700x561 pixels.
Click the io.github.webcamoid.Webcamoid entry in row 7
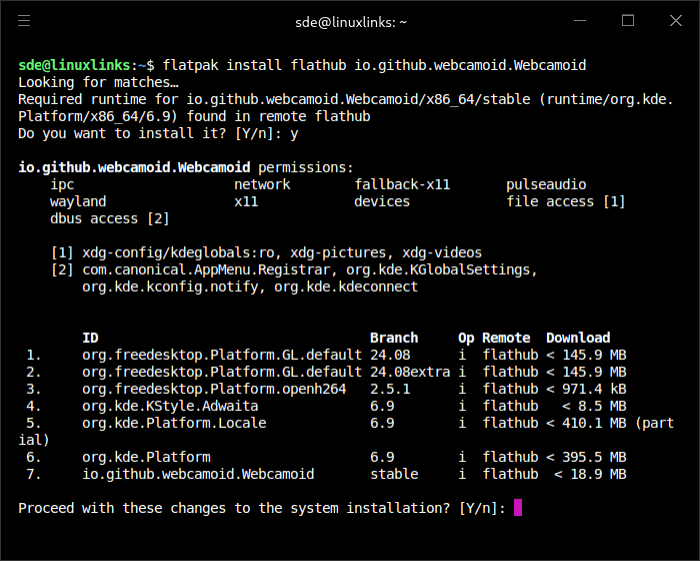click(x=198, y=474)
